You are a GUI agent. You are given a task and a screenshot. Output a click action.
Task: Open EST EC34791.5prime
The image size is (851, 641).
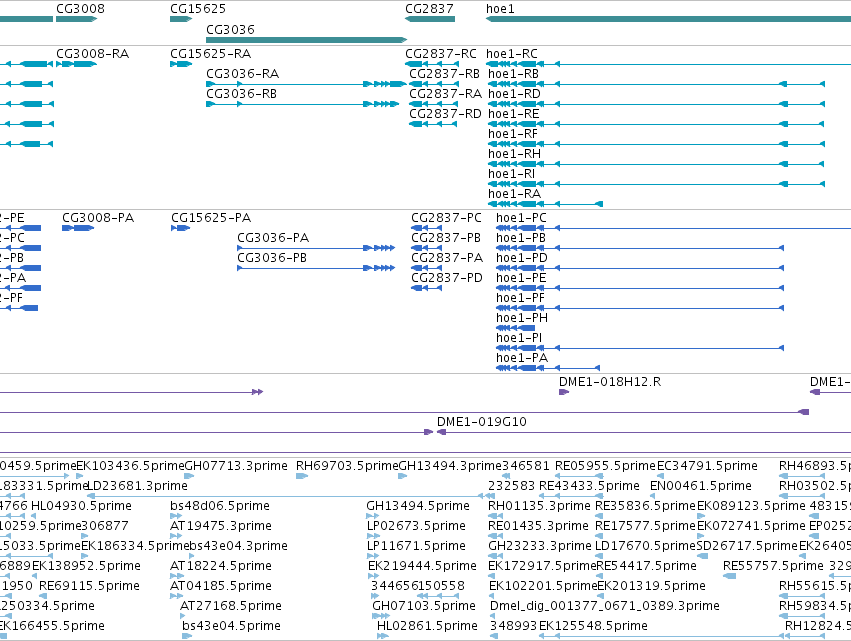click(x=707, y=466)
